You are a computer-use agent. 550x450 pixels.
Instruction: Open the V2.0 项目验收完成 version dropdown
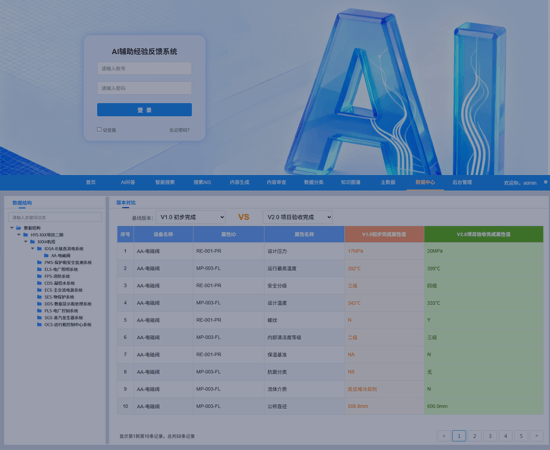(297, 217)
